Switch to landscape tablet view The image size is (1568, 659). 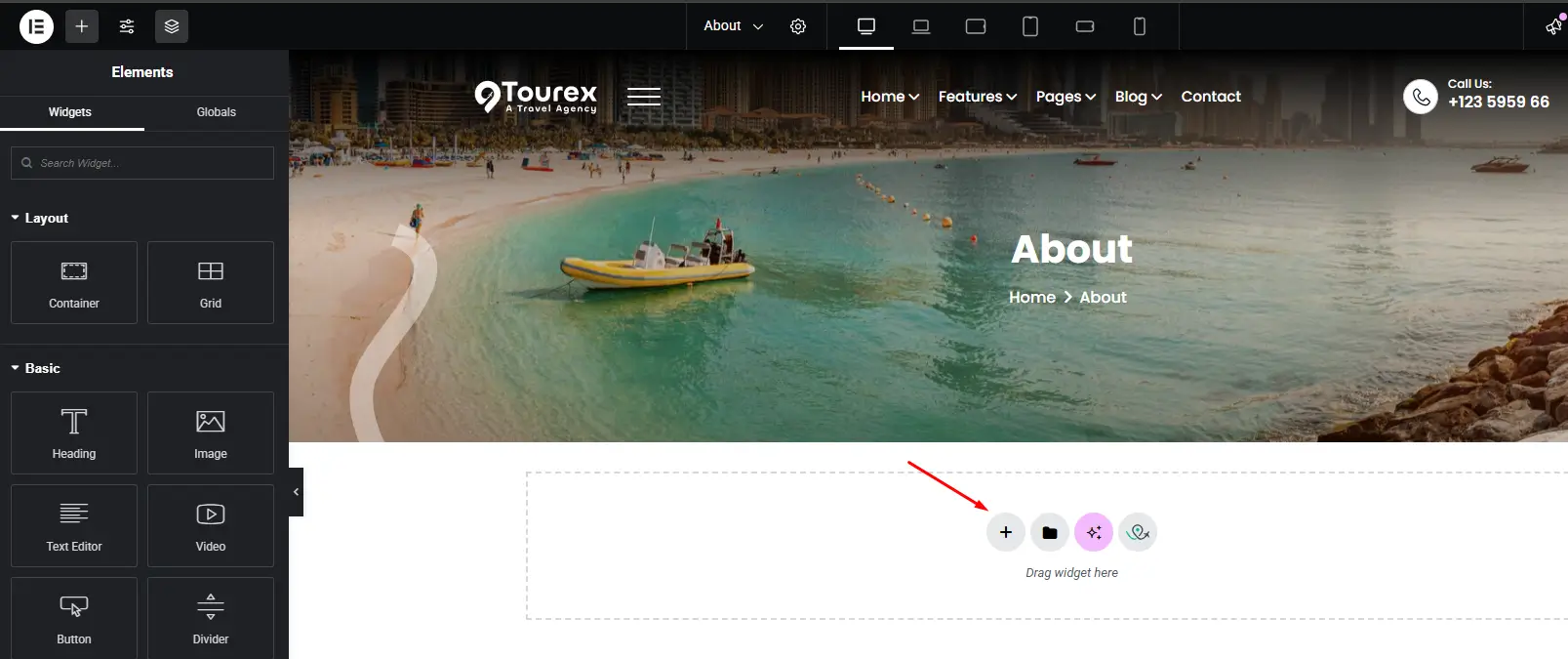976,26
